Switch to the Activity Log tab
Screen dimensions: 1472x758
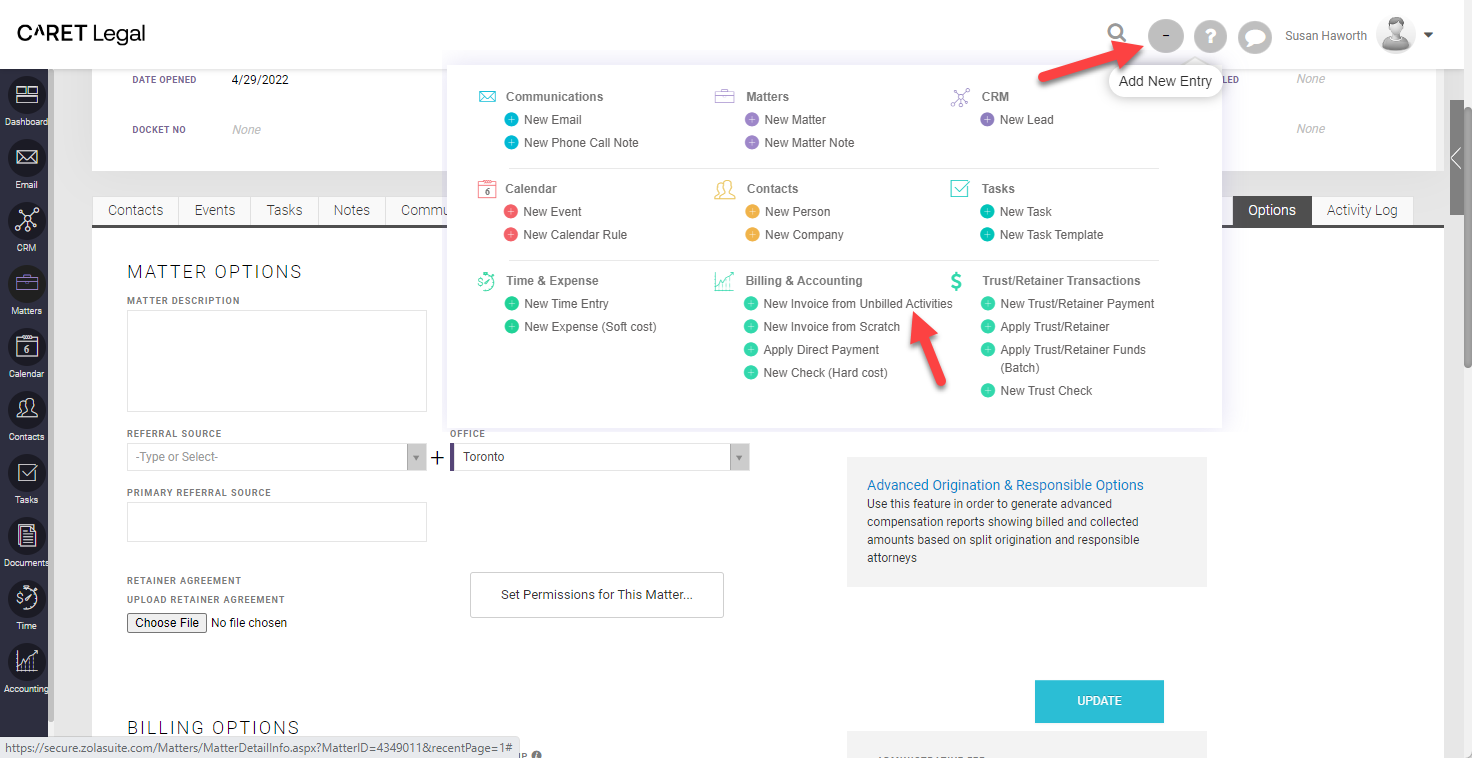click(1362, 210)
